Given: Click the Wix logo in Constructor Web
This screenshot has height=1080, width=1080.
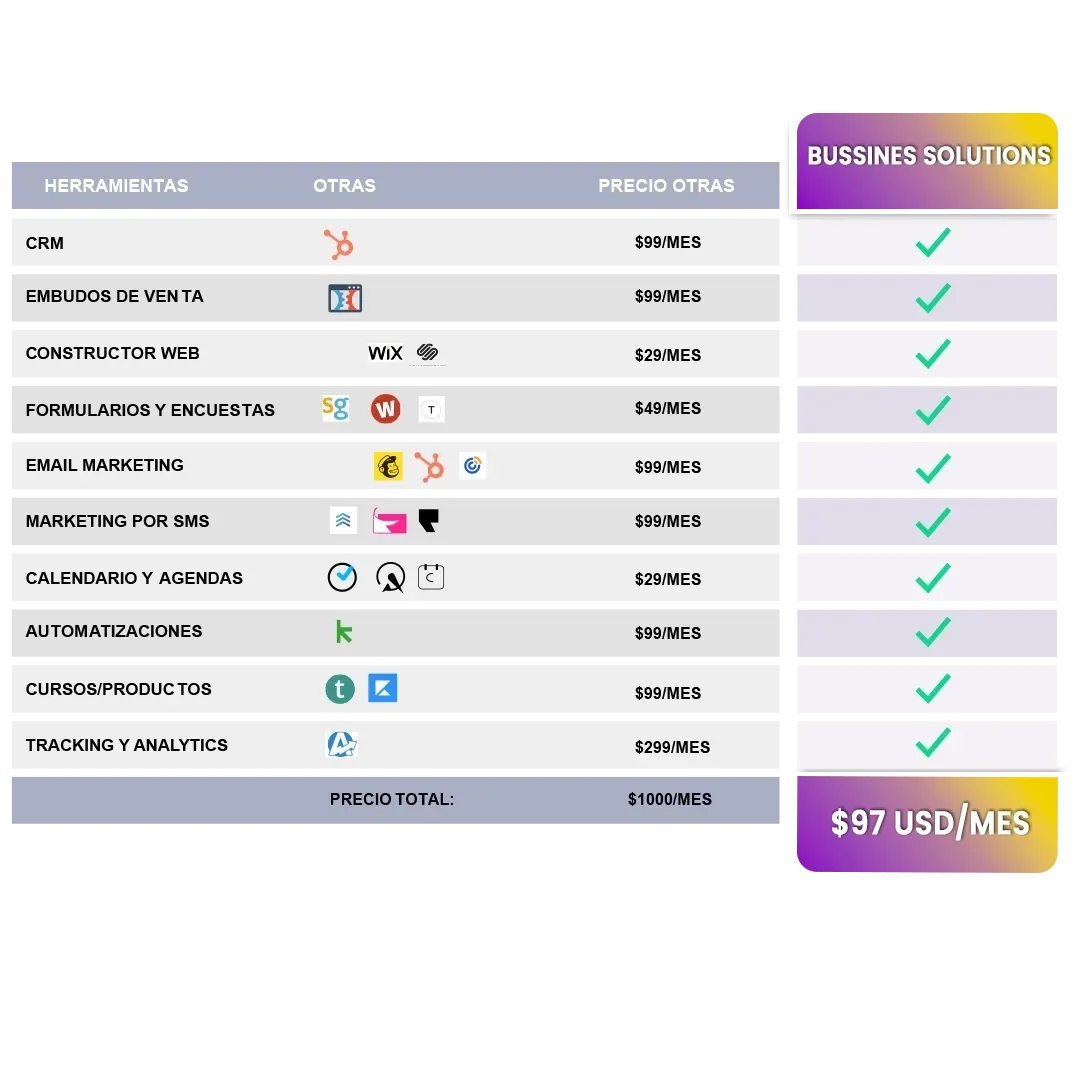Looking at the screenshot, I should pyautogui.click(x=385, y=353).
